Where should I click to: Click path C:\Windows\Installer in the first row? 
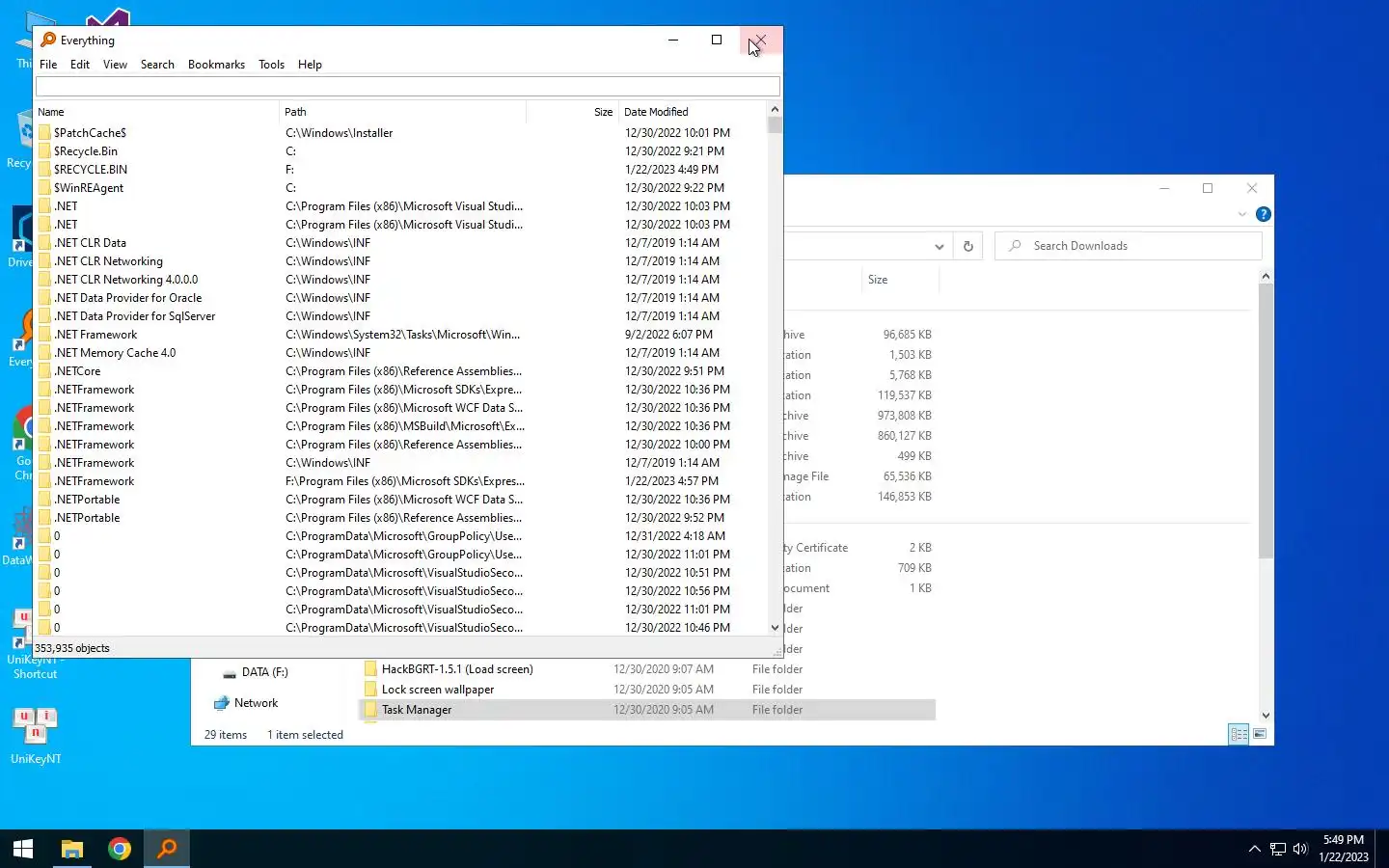tap(340, 133)
